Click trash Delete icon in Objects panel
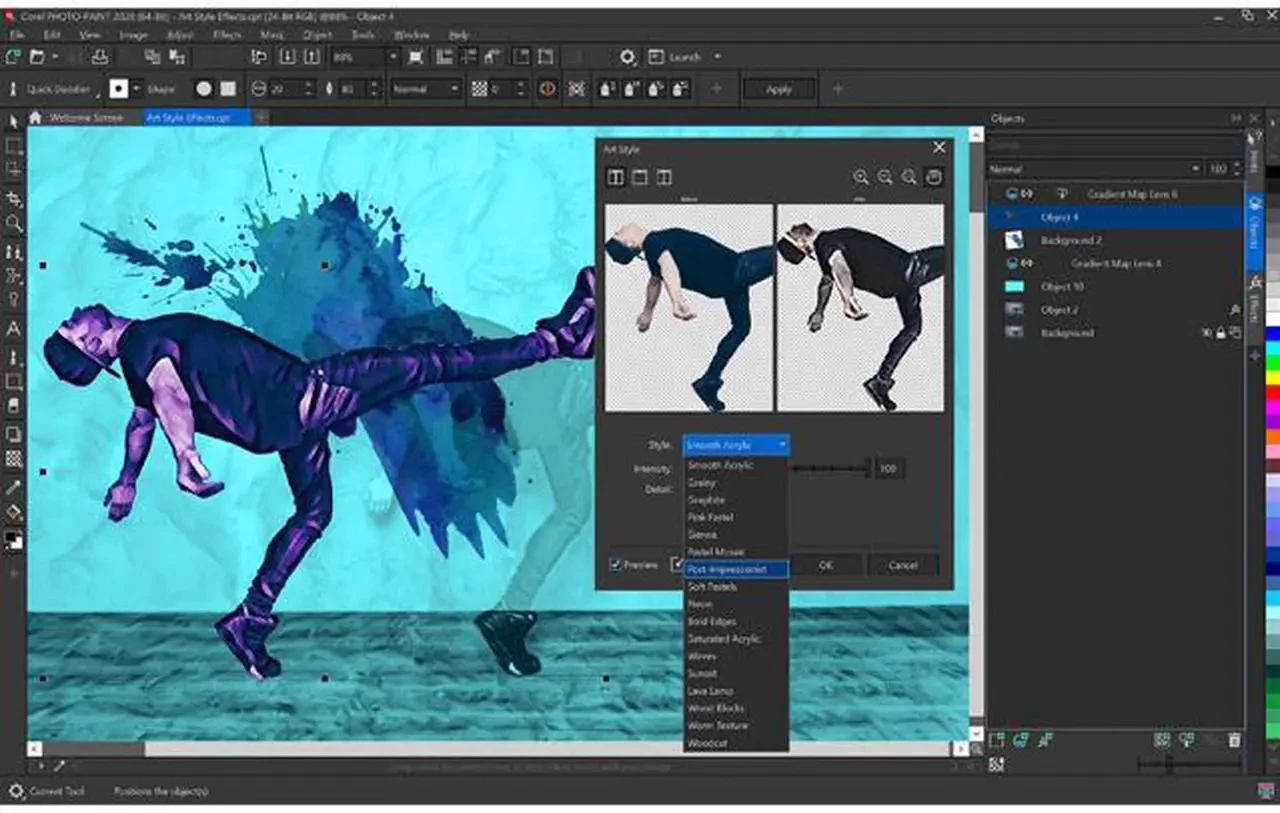This screenshot has width=1280, height=813. [1234, 740]
